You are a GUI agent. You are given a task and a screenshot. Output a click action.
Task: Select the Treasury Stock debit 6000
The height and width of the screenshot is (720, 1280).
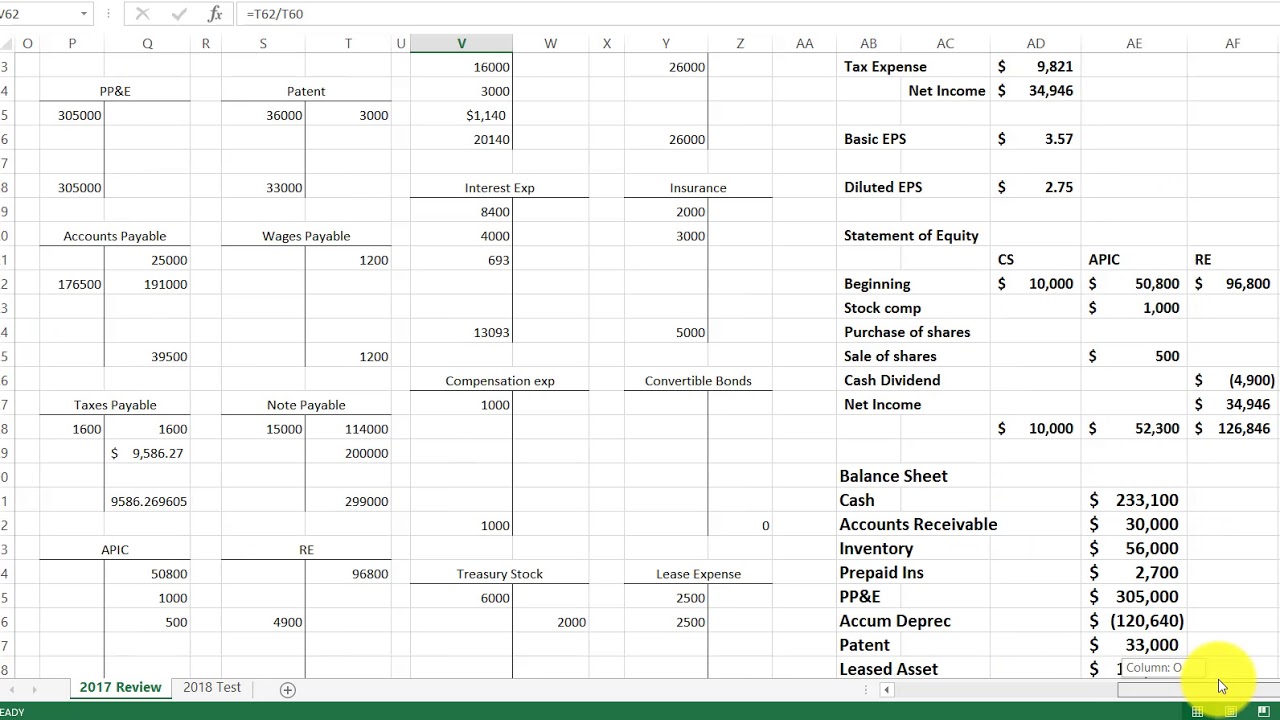(x=461, y=598)
